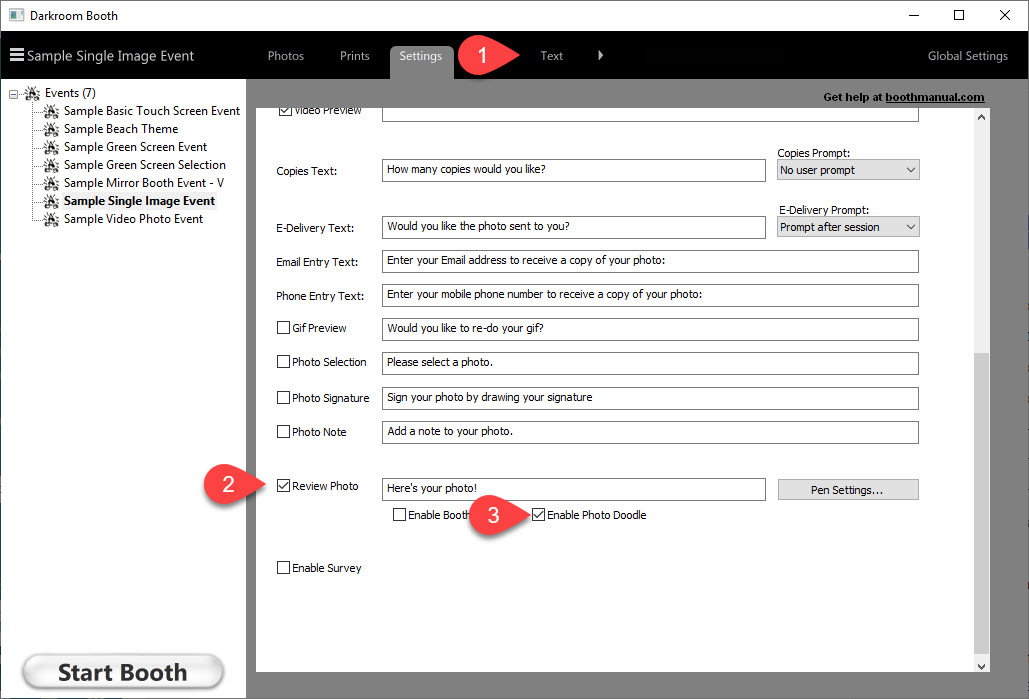The image size is (1029, 699).
Task: Select Sample Single Image Event in tree
Action: tap(139, 201)
